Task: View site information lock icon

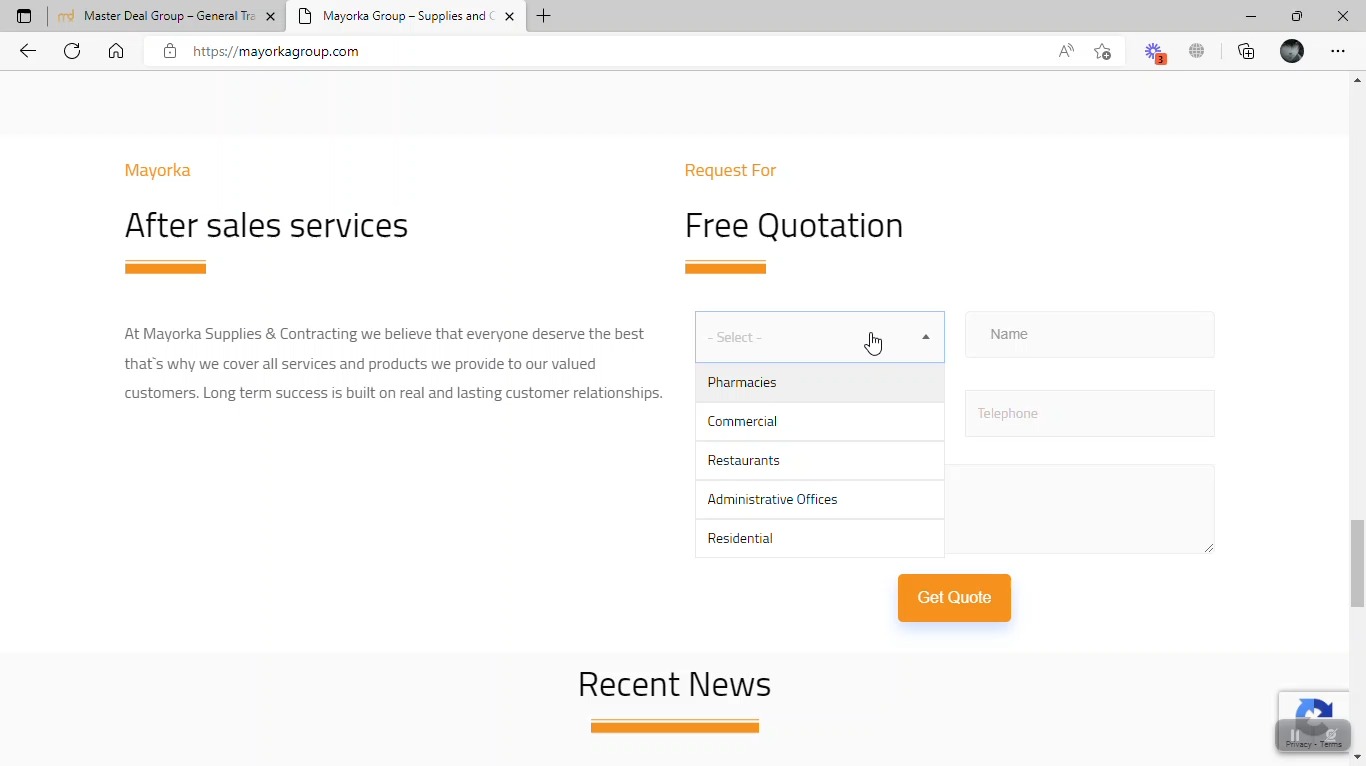Action: point(170,51)
